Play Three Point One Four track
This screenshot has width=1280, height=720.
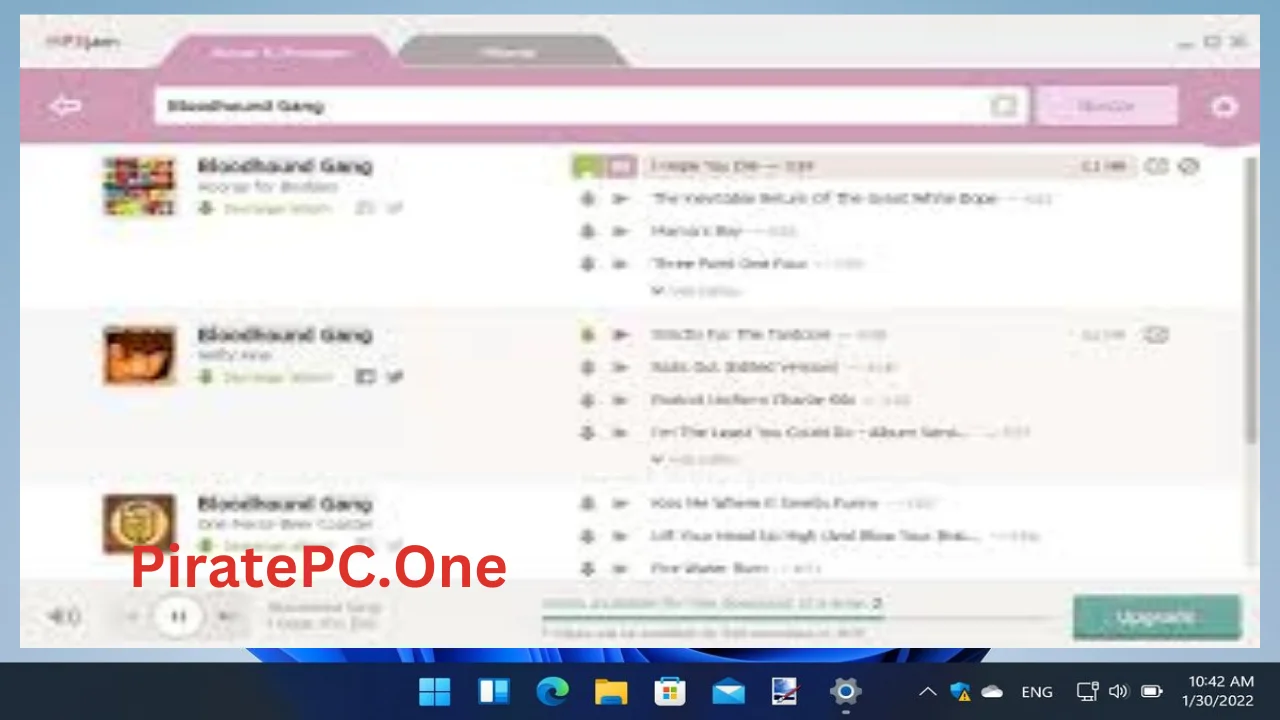point(620,264)
